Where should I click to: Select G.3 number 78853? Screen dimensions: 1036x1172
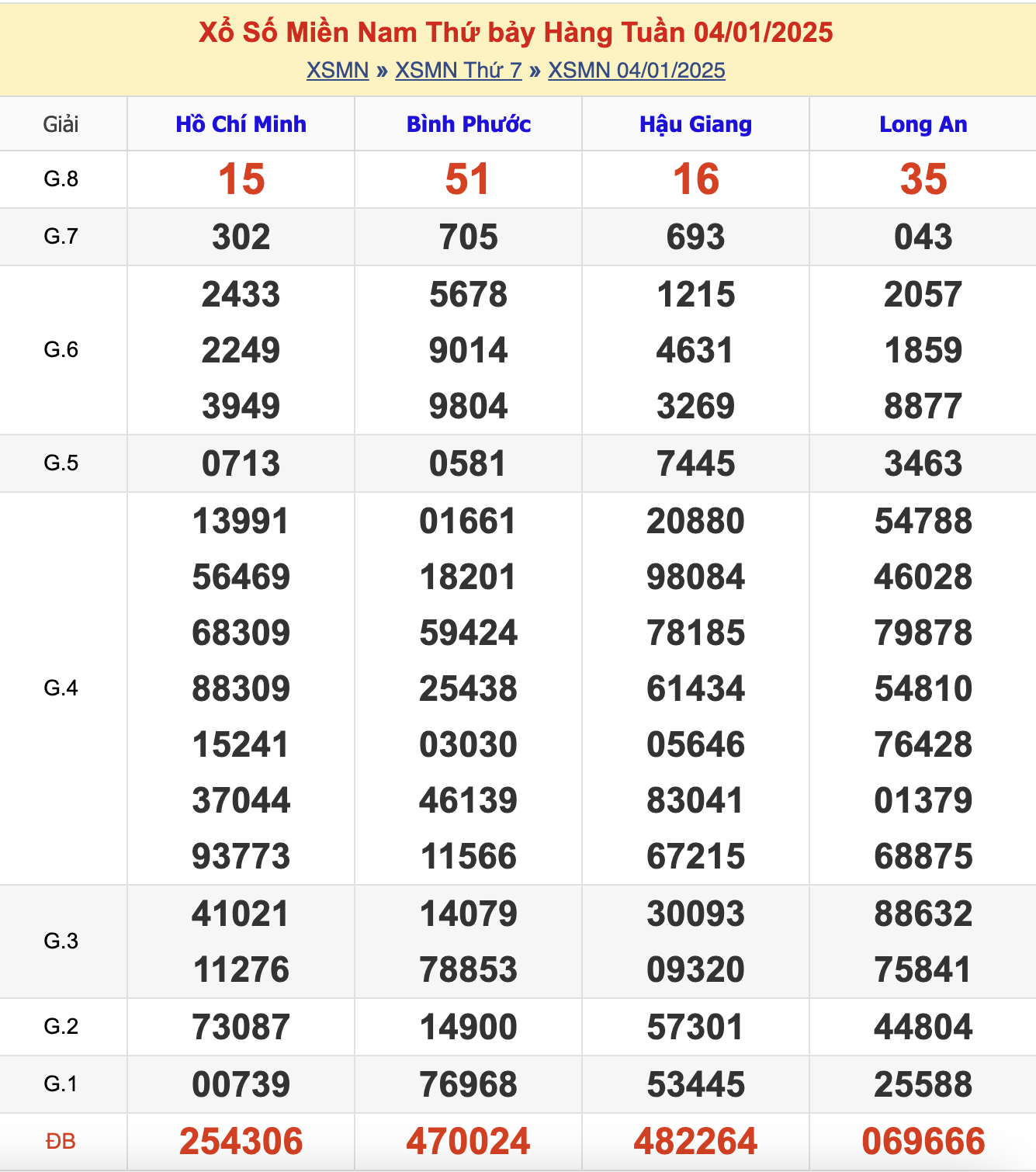pyautogui.click(x=469, y=969)
